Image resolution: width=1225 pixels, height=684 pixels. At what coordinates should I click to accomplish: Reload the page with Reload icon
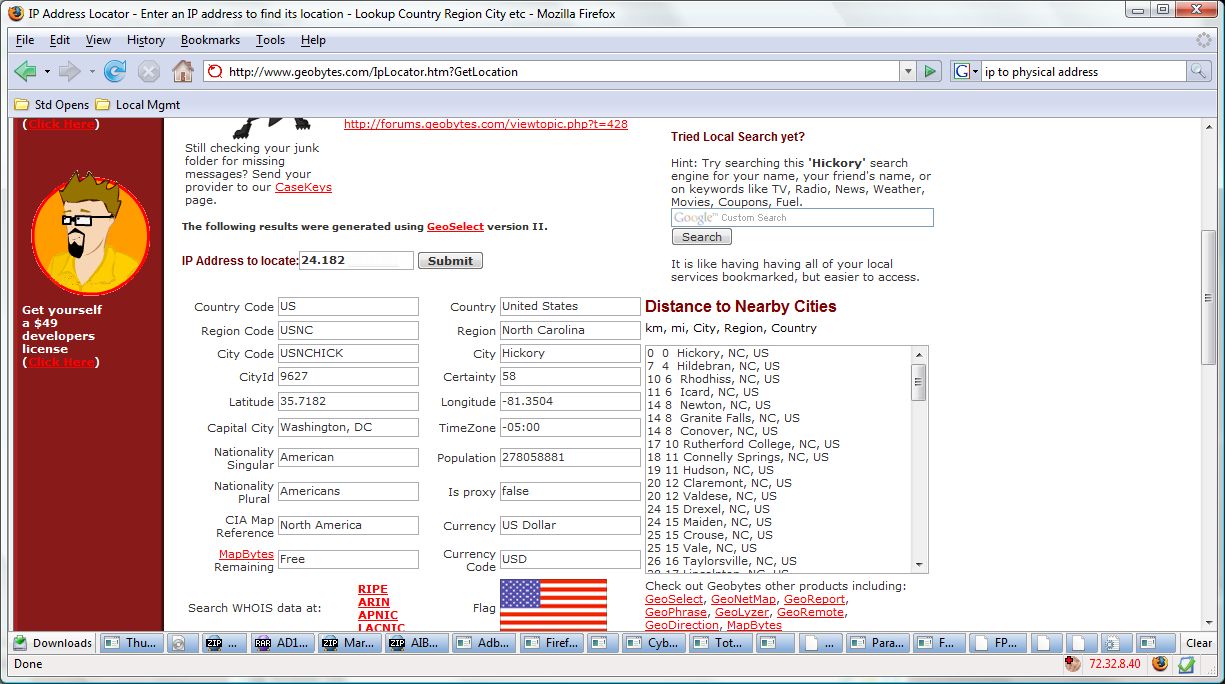click(x=115, y=71)
